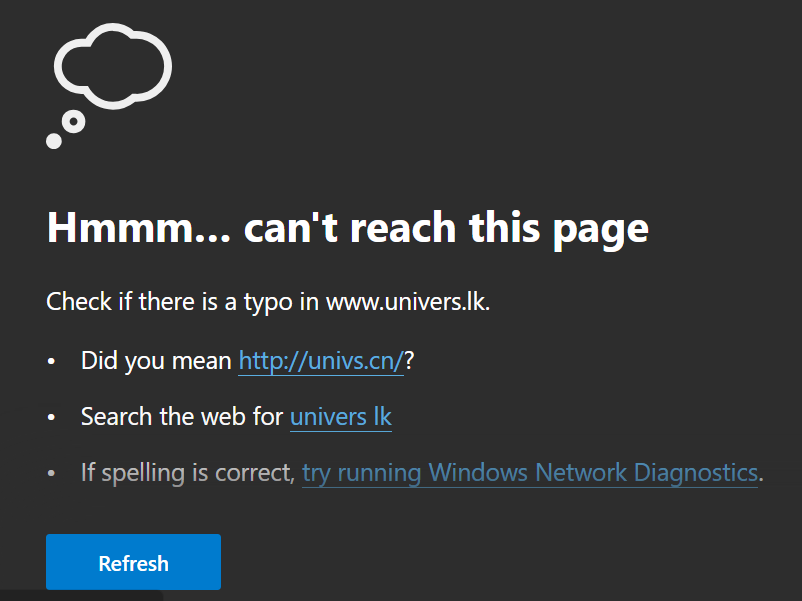This screenshot has width=802, height=601.
Task: Click the bullet before "Search the web for"
Action: (51, 417)
